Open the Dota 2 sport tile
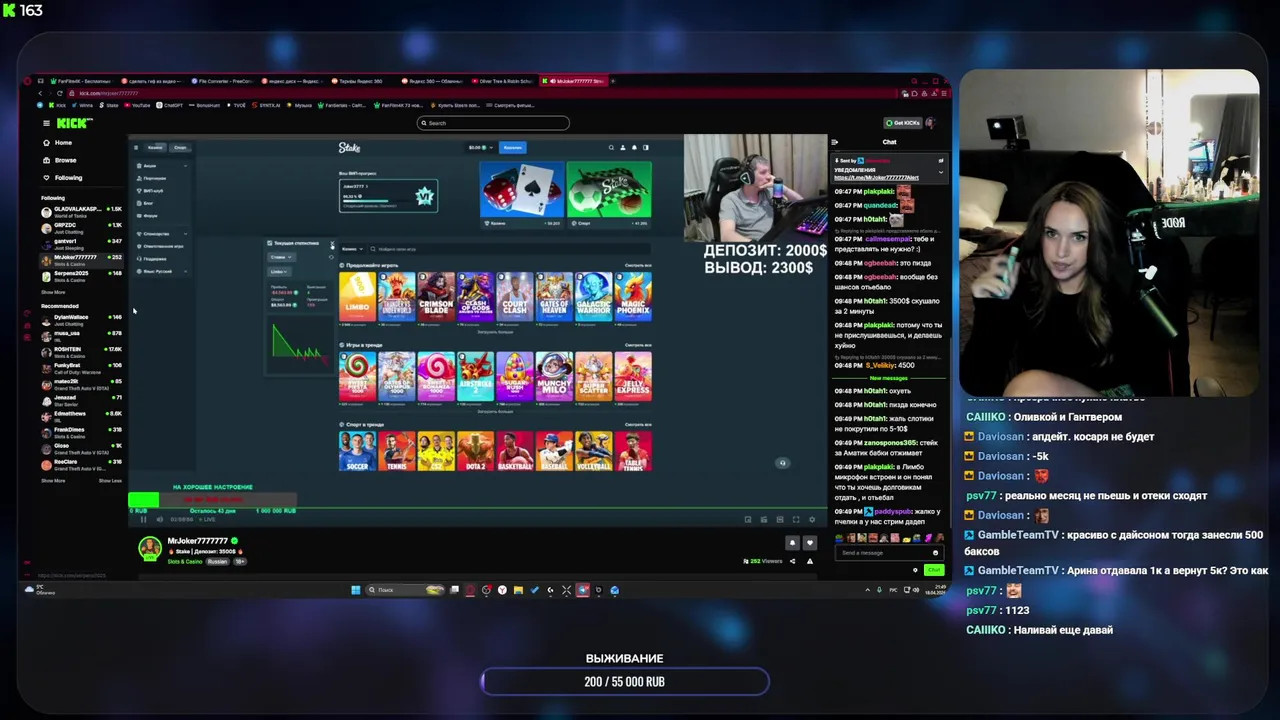Screen dimensions: 1280x720 tap(475, 451)
